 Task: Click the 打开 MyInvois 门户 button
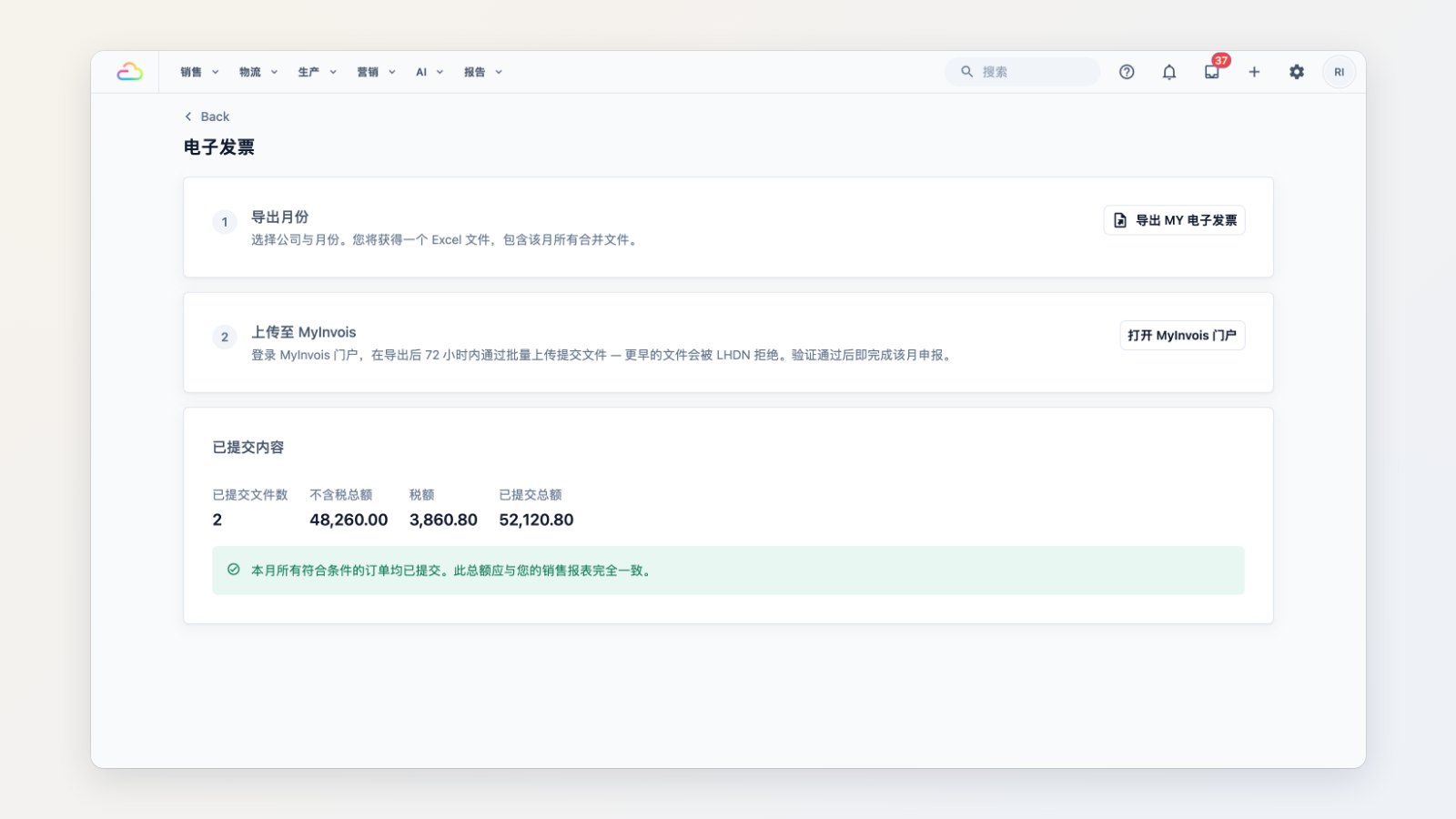tap(1182, 335)
